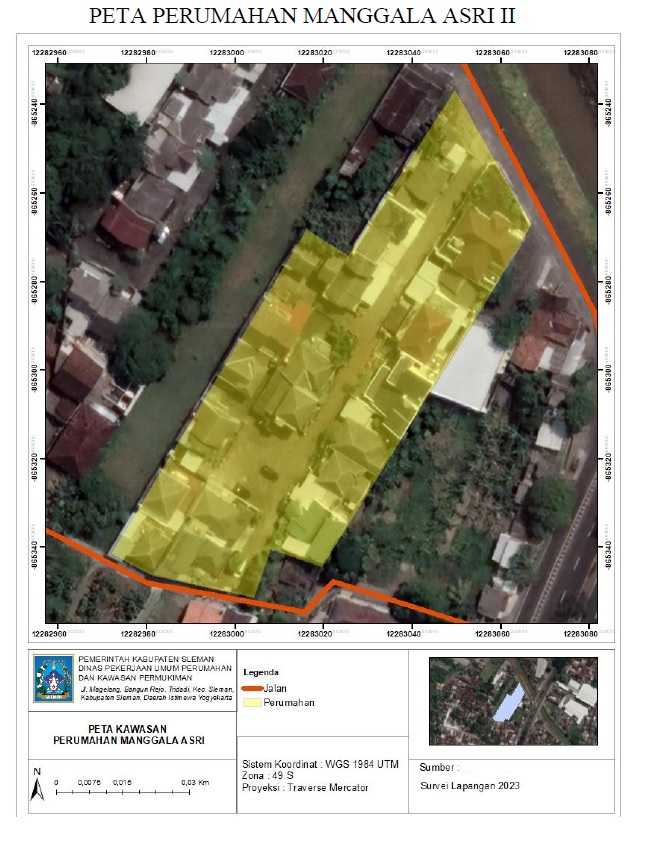The image size is (648, 841).
Task: Click the Pemerintah Kabupaten Sleman agency text
Action: 146,659
